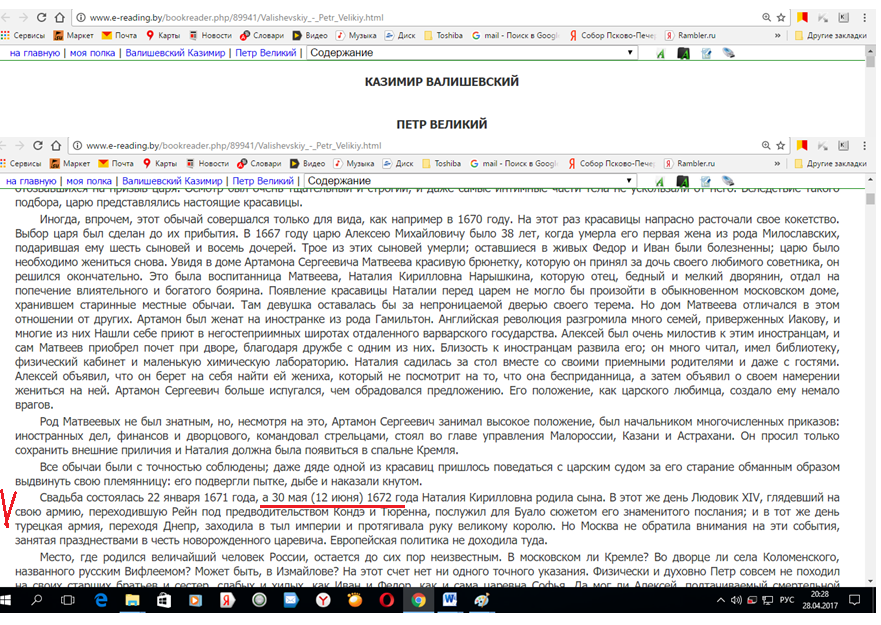Open the Chrome three-dot menu in the upper window
Screen dimensions: 881x625
pos(864,17)
